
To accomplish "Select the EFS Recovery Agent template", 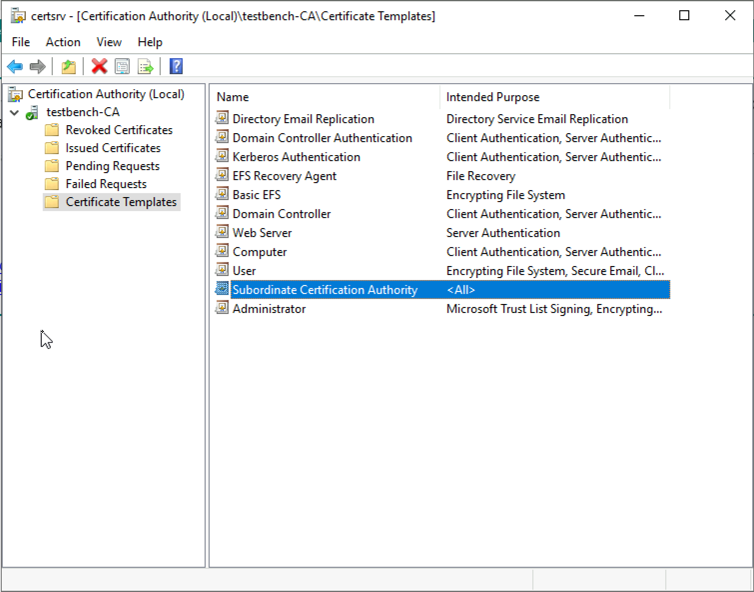I will pyautogui.click(x=284, y=176).
